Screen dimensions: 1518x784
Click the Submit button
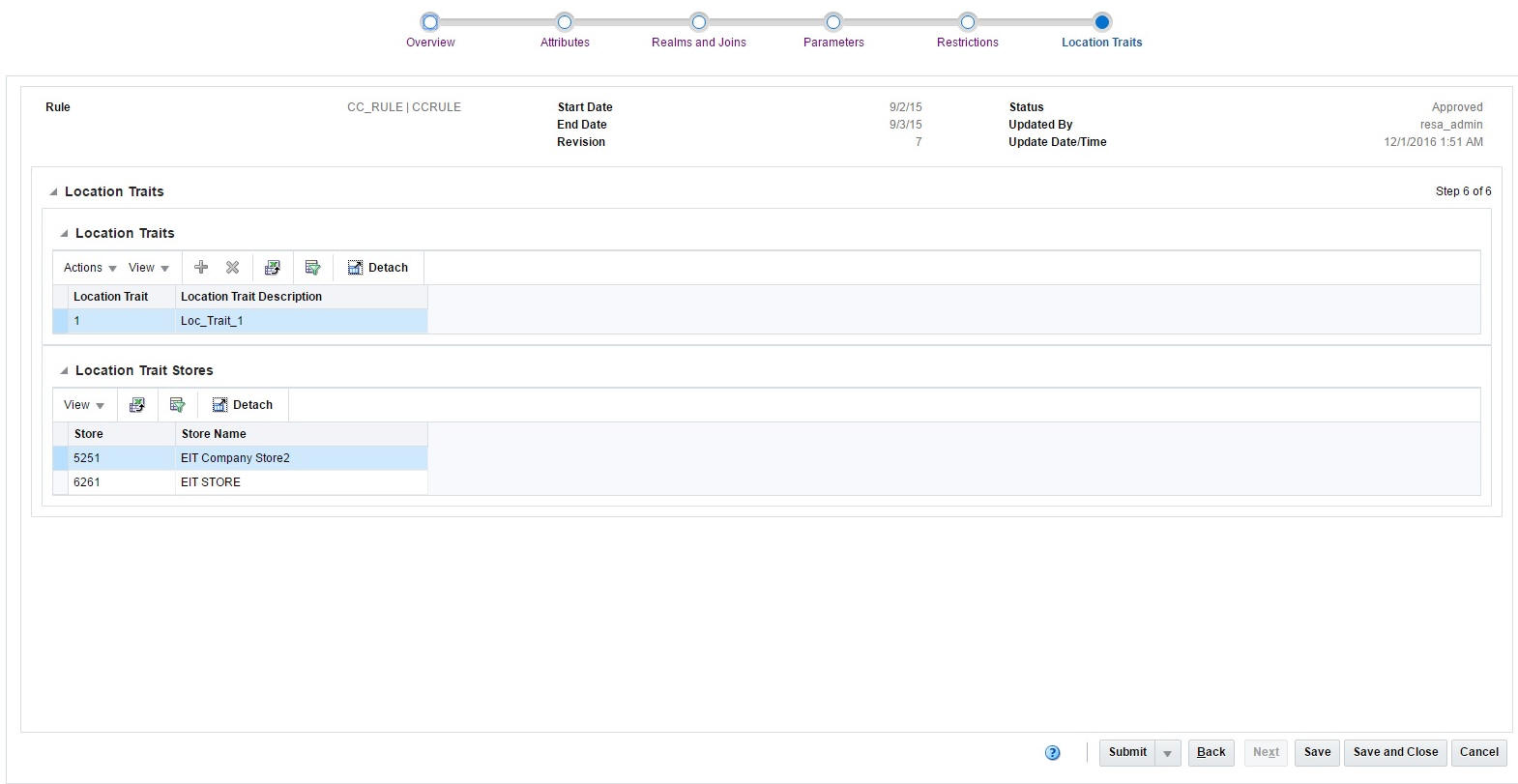[x=1127, y=753]
